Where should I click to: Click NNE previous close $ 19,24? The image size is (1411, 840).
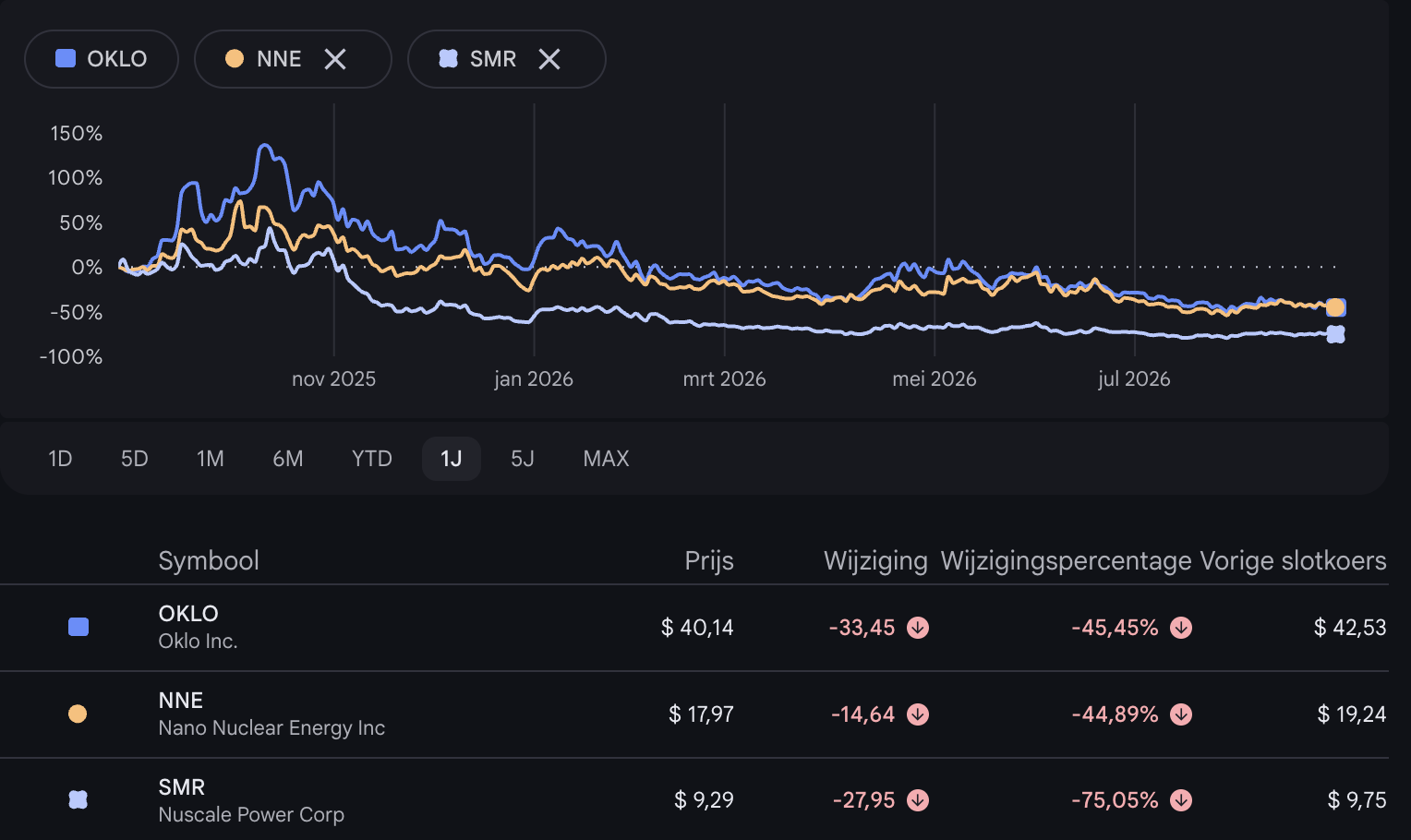point(1352,714)
